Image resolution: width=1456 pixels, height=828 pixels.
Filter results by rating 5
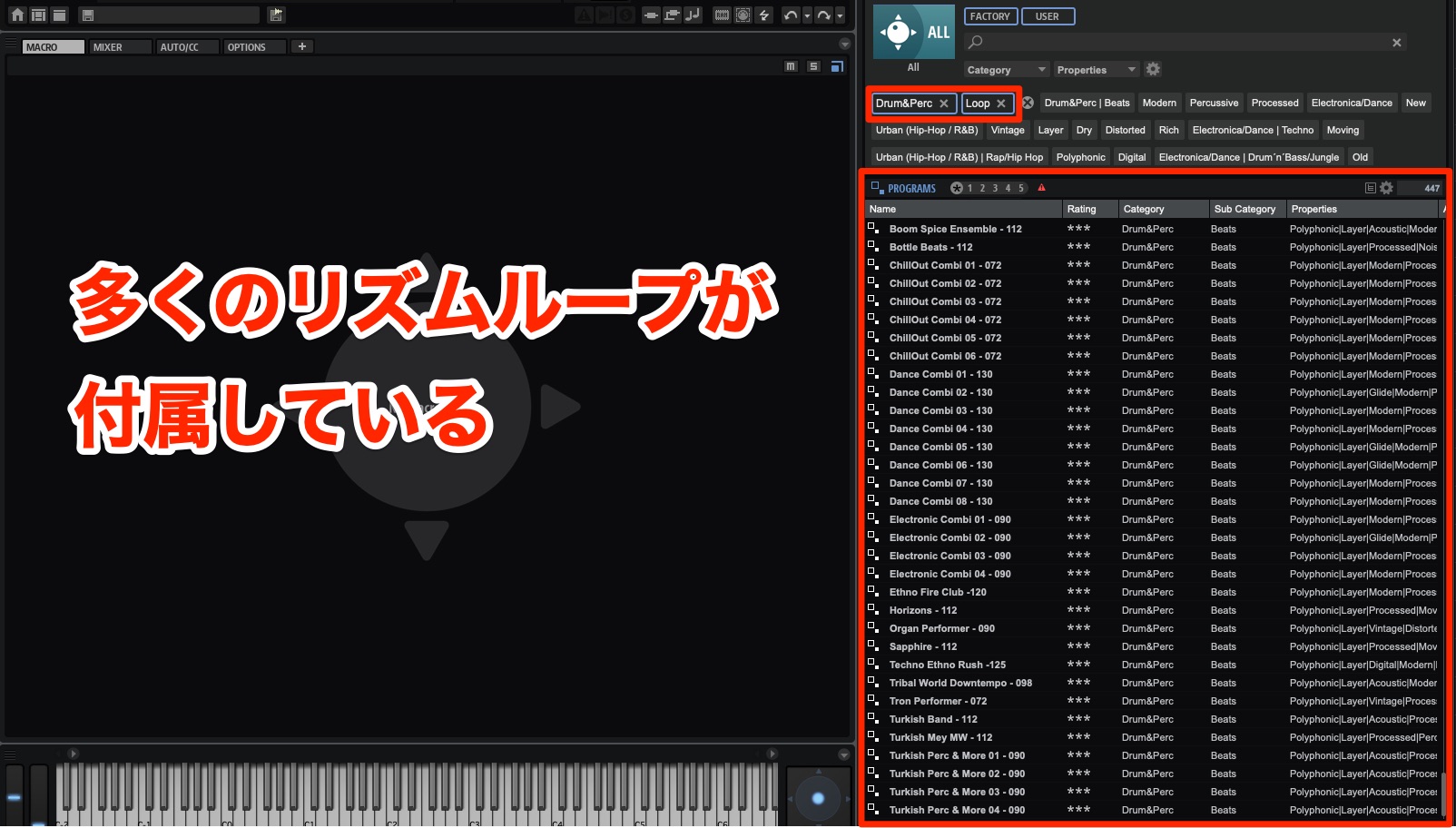[x=1020, y=188]
